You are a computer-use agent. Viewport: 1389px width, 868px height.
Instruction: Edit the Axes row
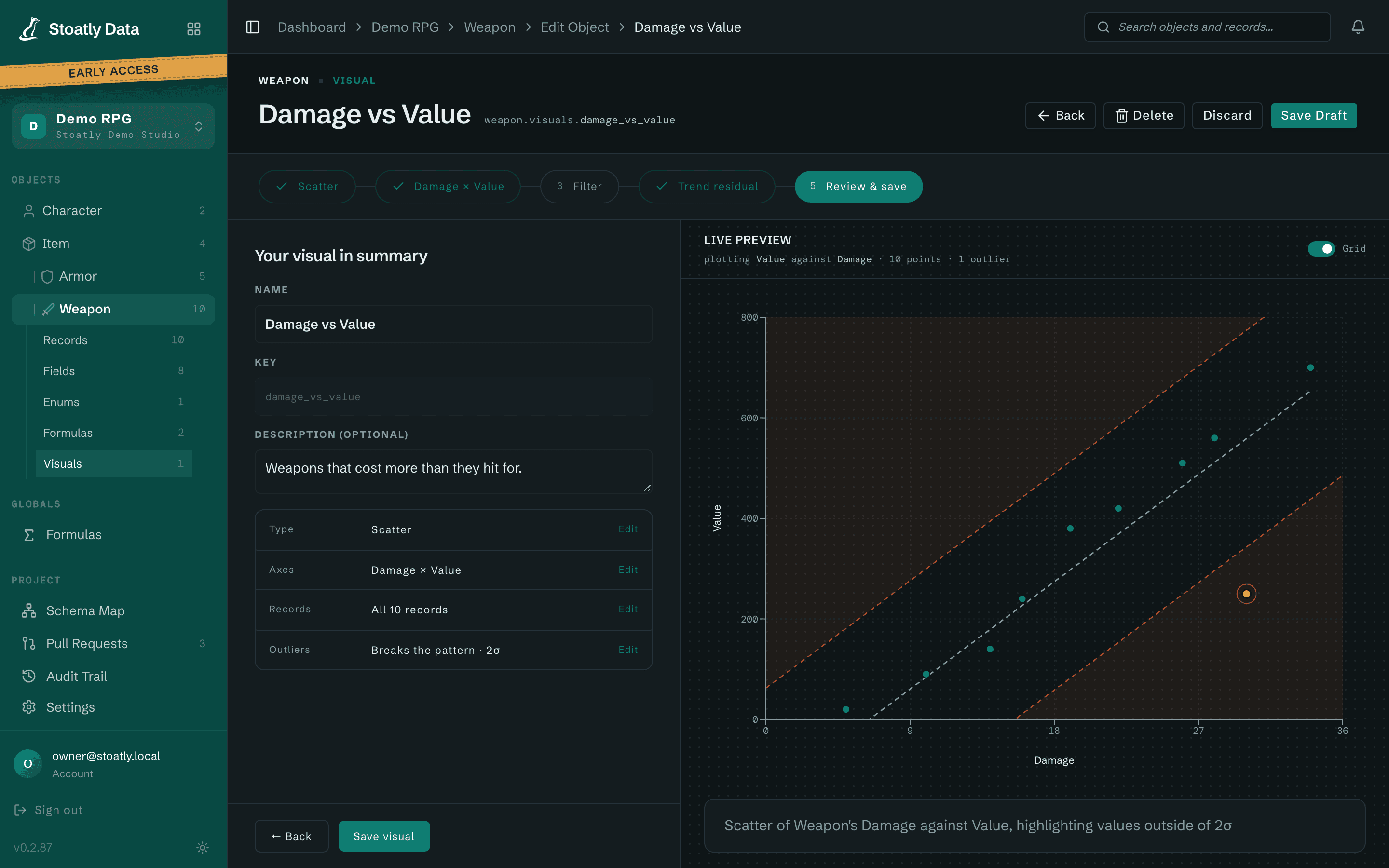[x=627, y=570]
